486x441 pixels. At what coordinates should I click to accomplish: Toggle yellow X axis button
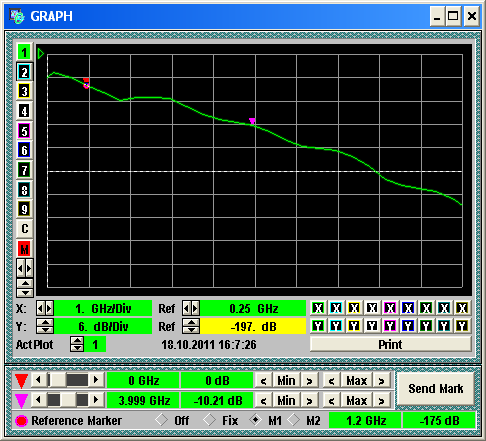pyautogui.click(x=354, y=308)
